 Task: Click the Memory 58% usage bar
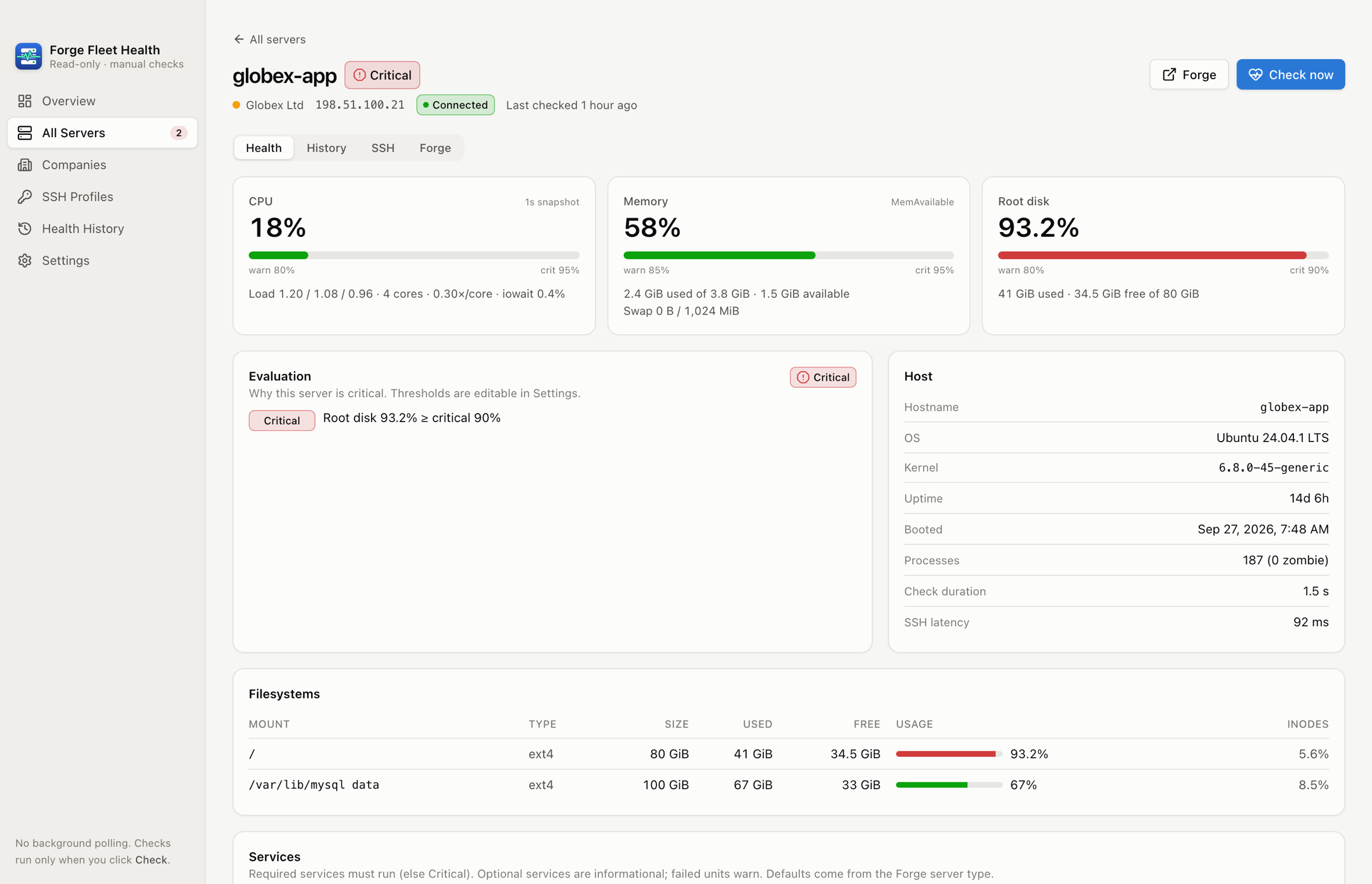pyautogui.click(x=788, y=255)
